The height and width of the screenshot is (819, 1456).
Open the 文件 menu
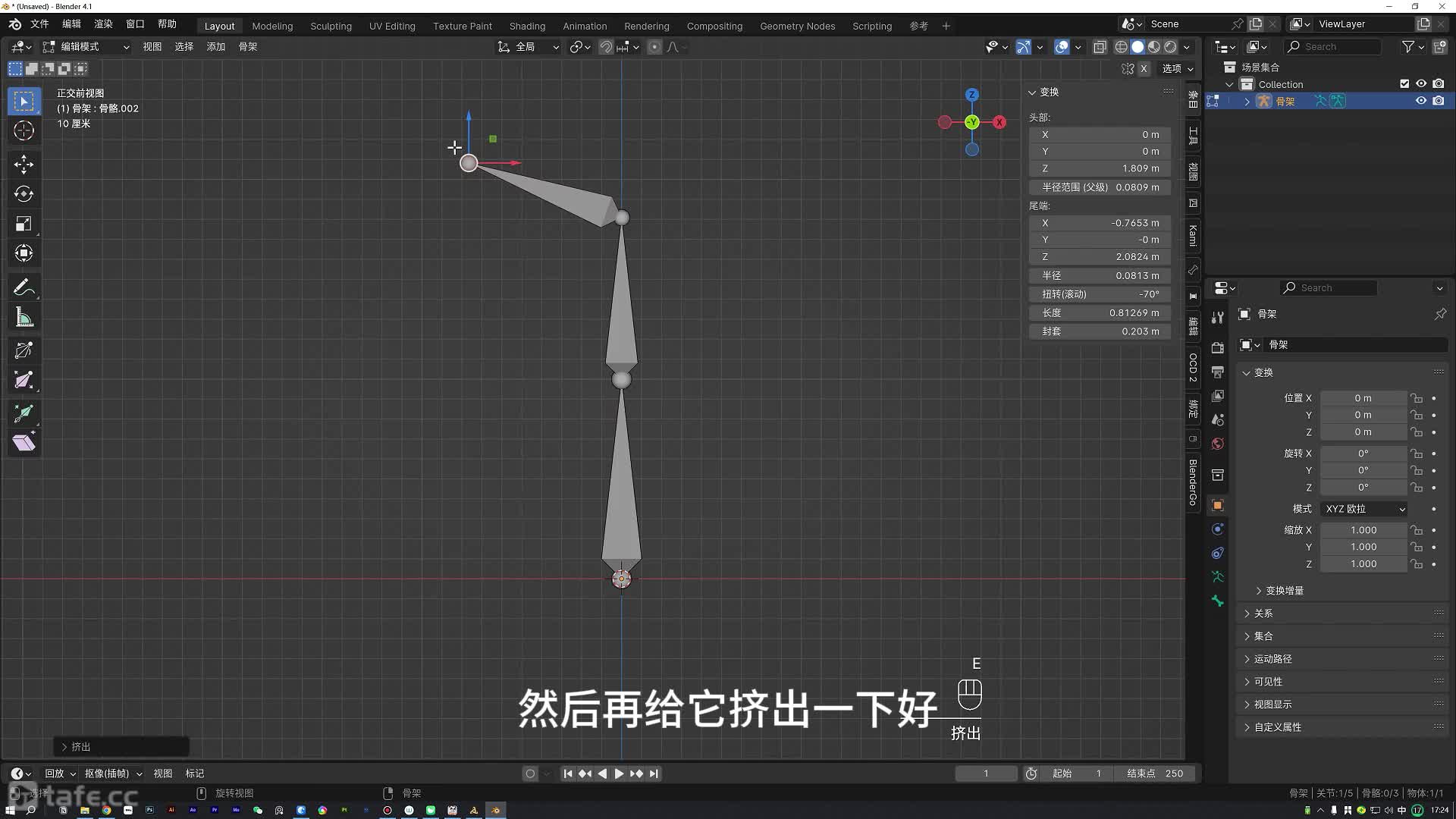pos(39,24)
